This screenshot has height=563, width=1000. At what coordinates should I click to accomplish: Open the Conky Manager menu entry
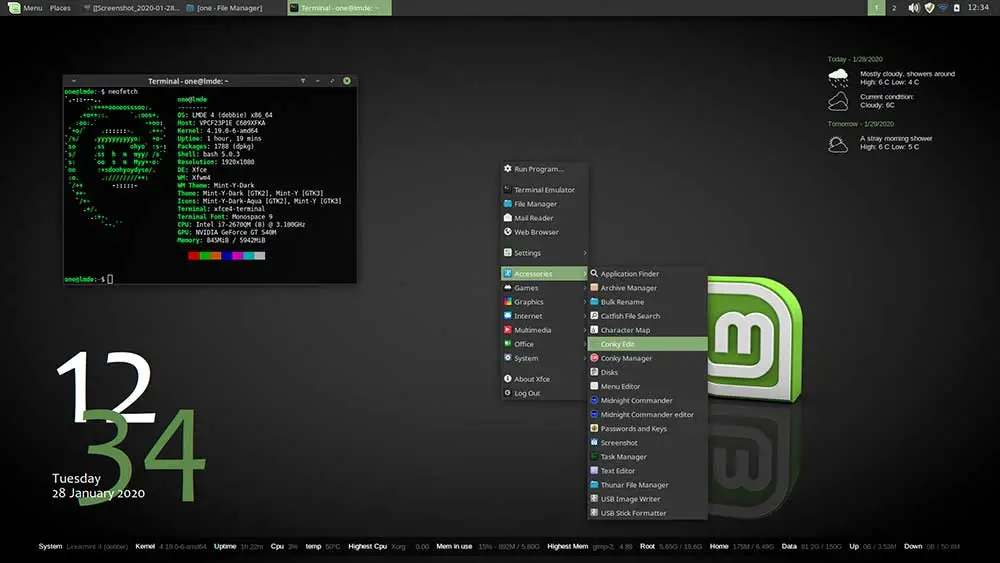pyautogui.click(x=647, y=358)
